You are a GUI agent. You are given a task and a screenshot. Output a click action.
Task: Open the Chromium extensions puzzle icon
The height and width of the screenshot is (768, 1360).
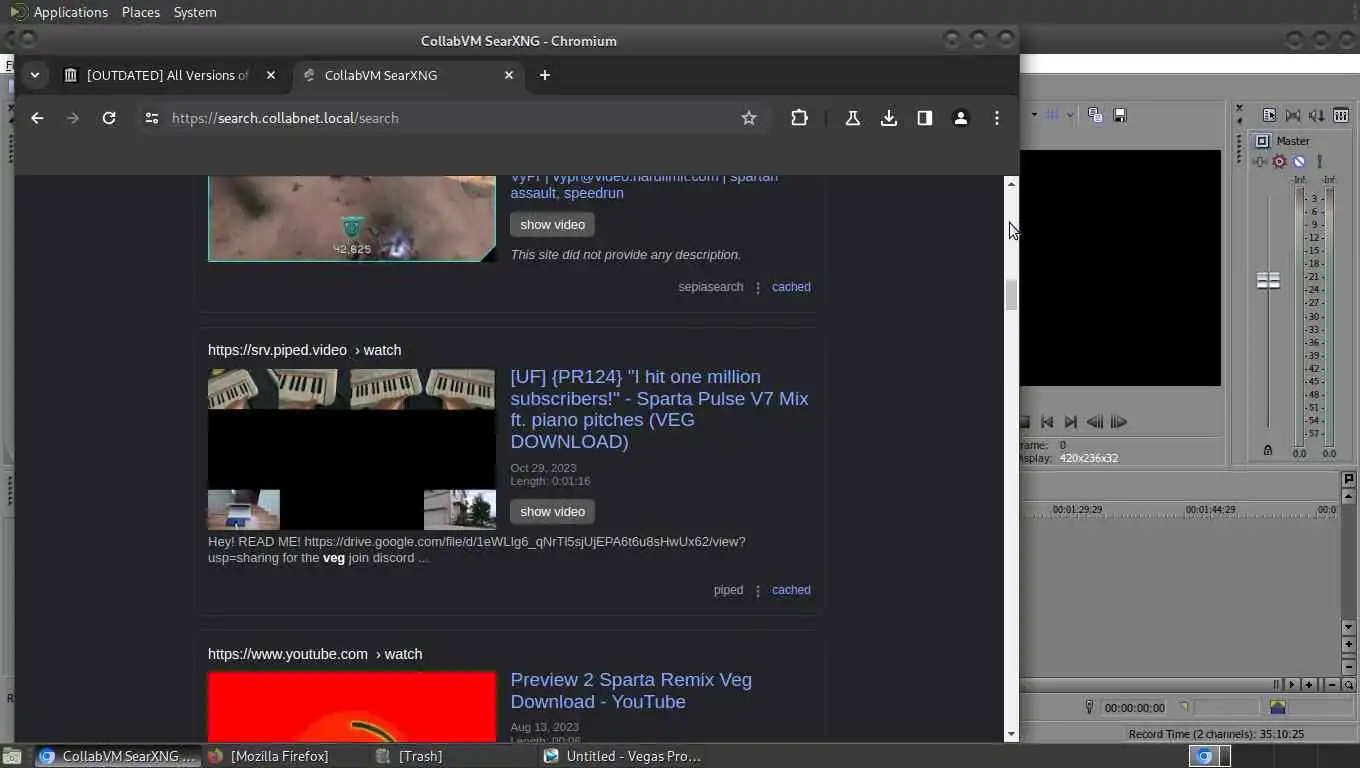click(799, 118)
